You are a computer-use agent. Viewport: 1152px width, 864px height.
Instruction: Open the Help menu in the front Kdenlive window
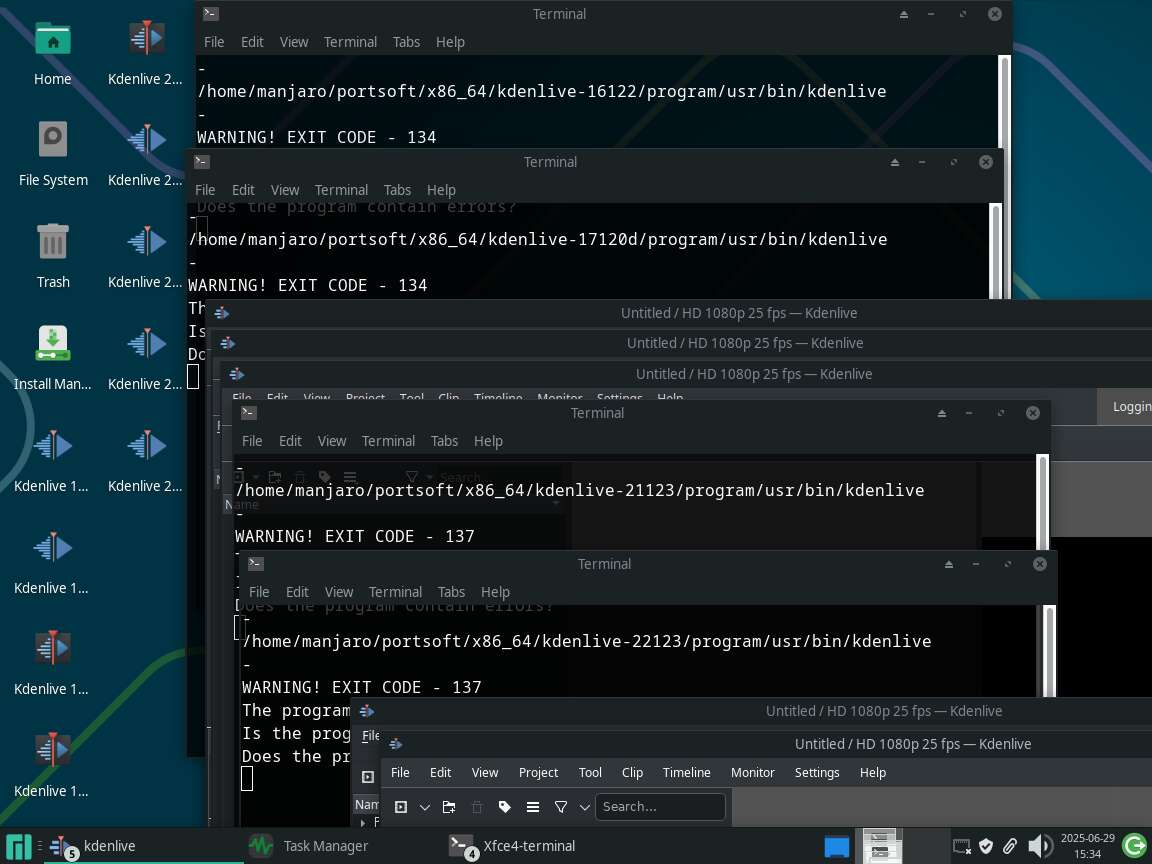click(873, 772)
